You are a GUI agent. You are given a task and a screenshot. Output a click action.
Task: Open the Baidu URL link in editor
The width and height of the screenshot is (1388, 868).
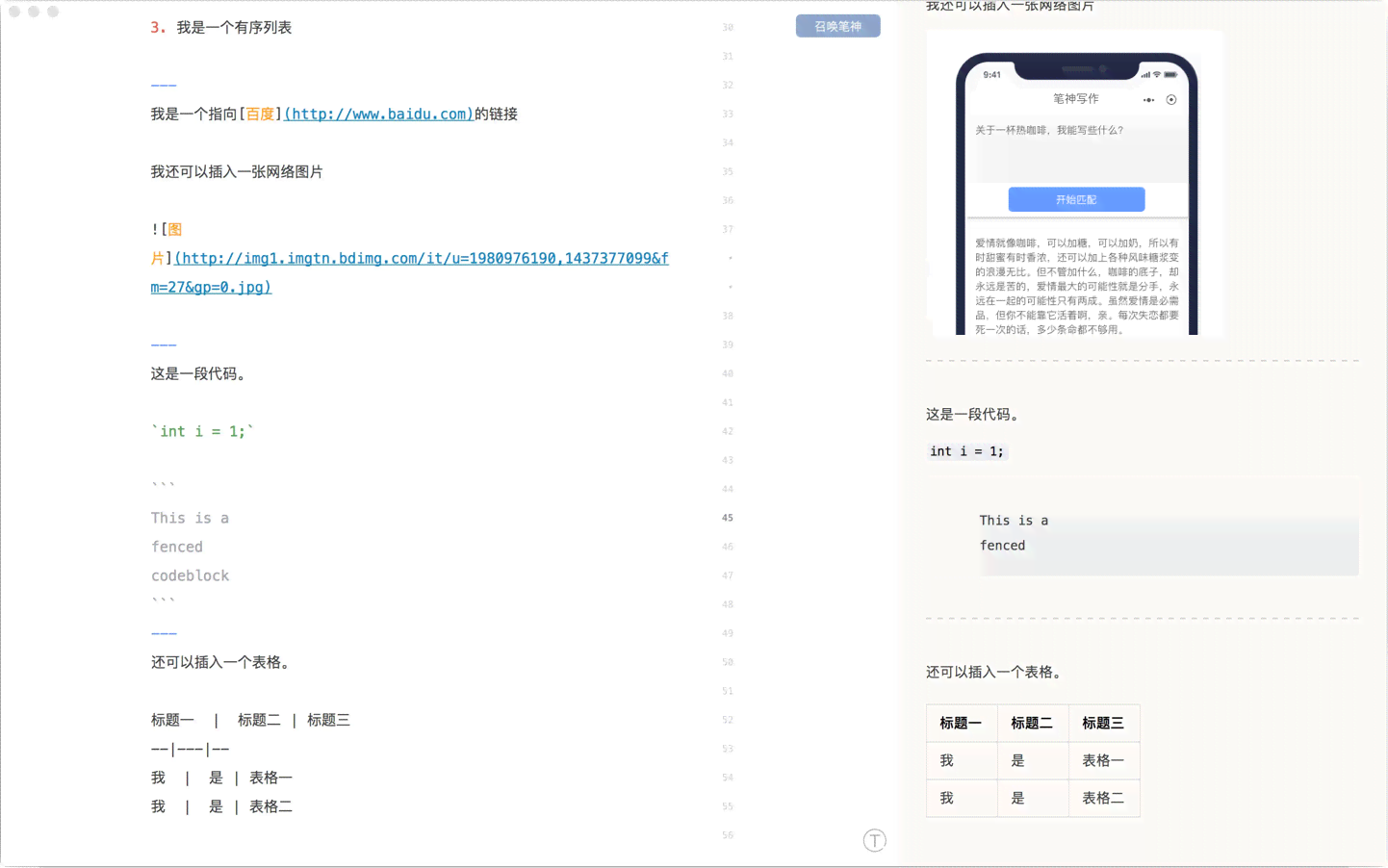tap(378, 114)
